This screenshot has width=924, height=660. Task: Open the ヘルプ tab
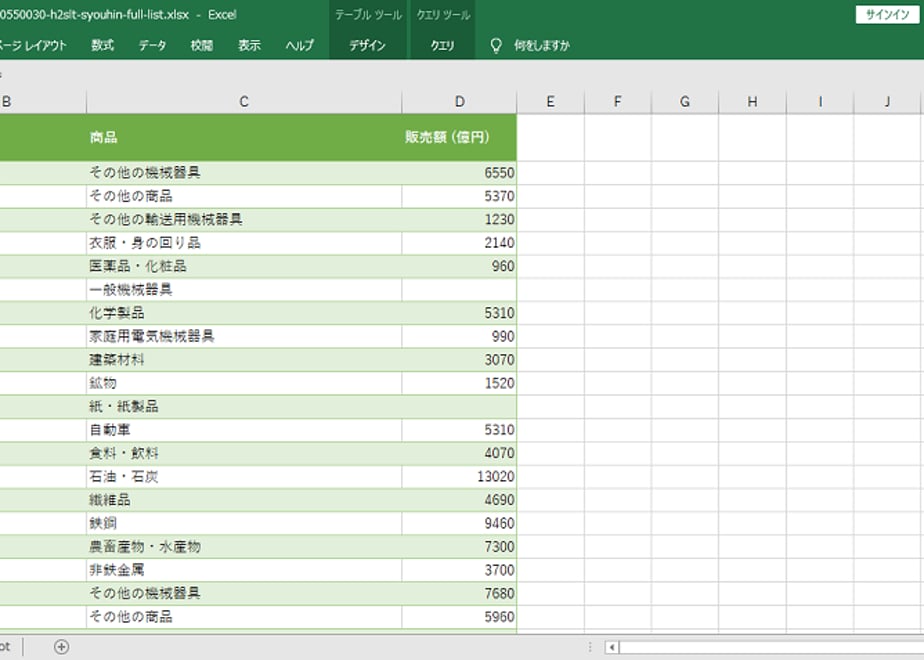299,45
